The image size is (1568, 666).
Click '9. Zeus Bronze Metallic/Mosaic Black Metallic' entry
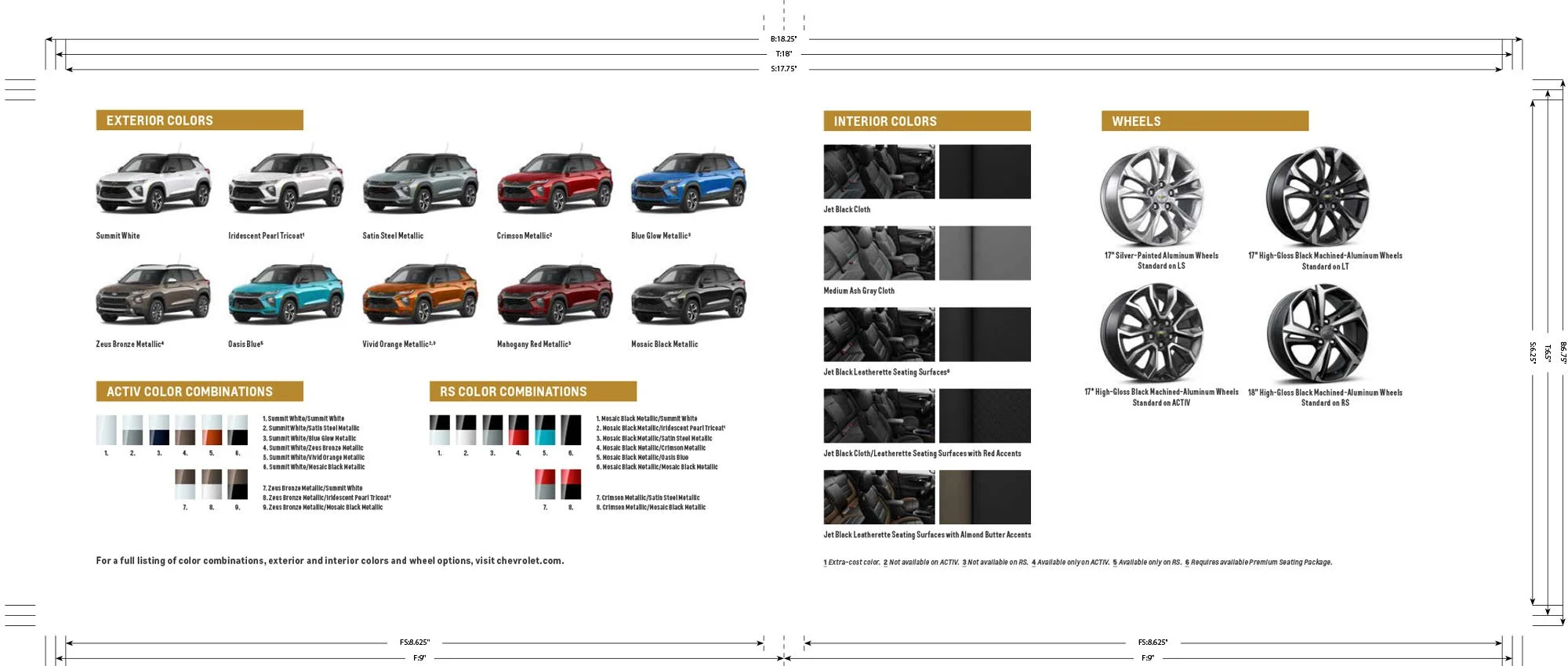[322, 507]
